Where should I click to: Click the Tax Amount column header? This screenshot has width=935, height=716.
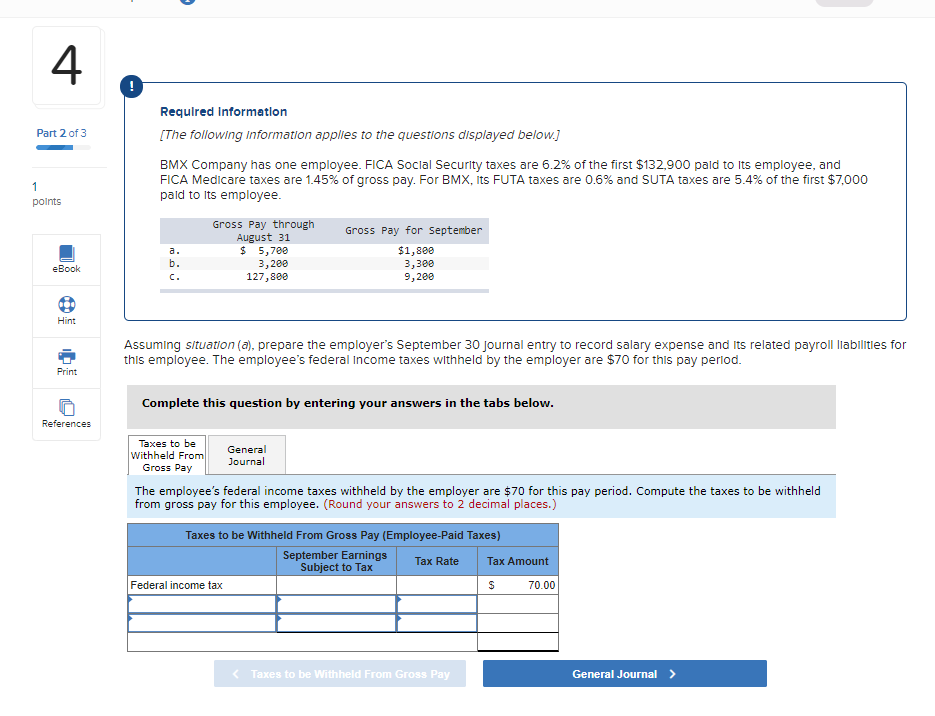(x=518, y=561)
